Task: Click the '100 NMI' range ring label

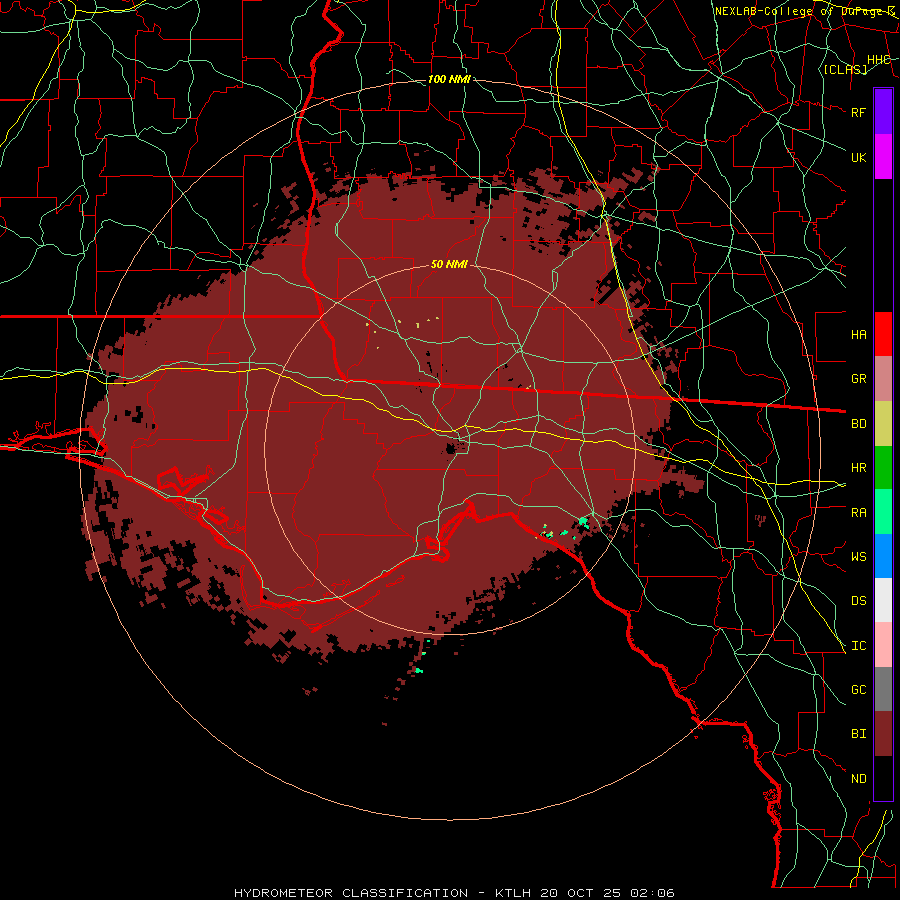Action: point(449,79)
